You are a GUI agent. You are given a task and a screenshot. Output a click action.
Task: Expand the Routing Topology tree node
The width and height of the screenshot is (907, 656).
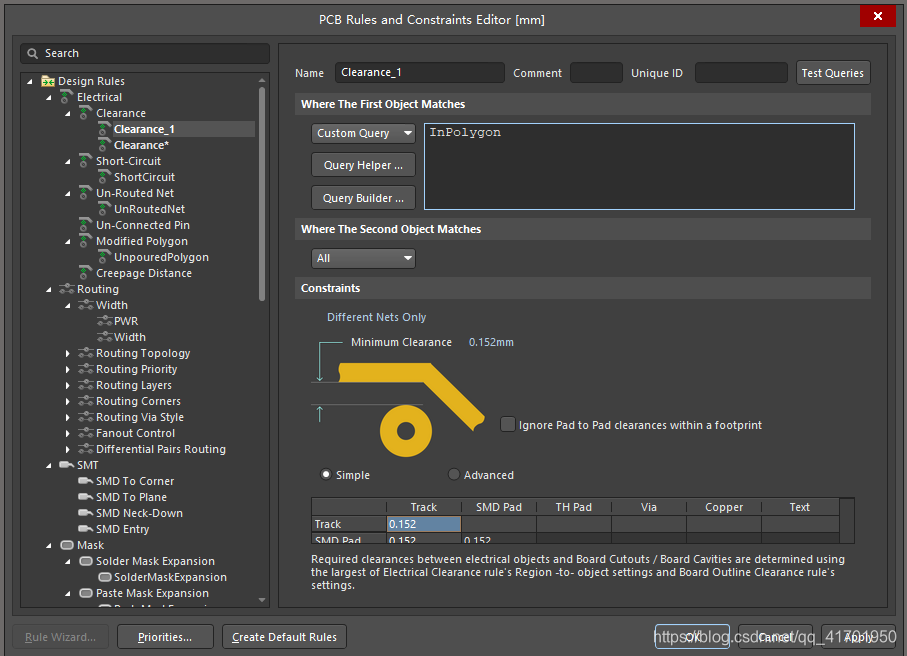tap(68, 353)
